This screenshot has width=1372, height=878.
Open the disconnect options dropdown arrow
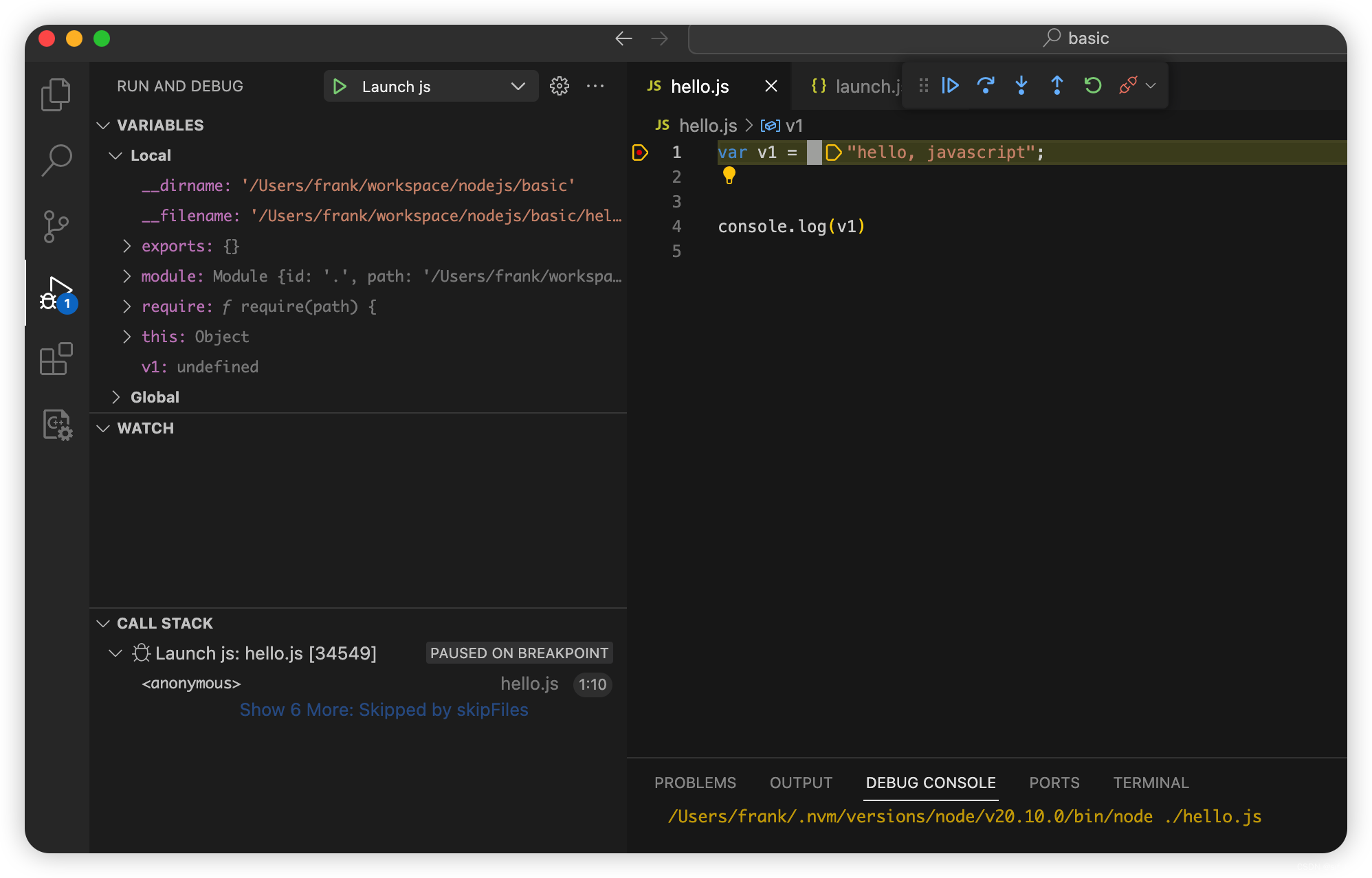1151,86
